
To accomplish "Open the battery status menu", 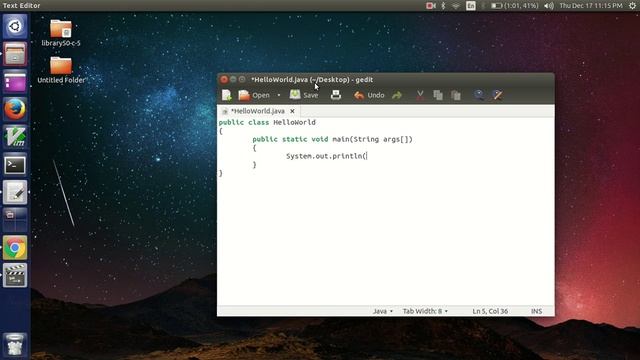I will tap(514, 5).
